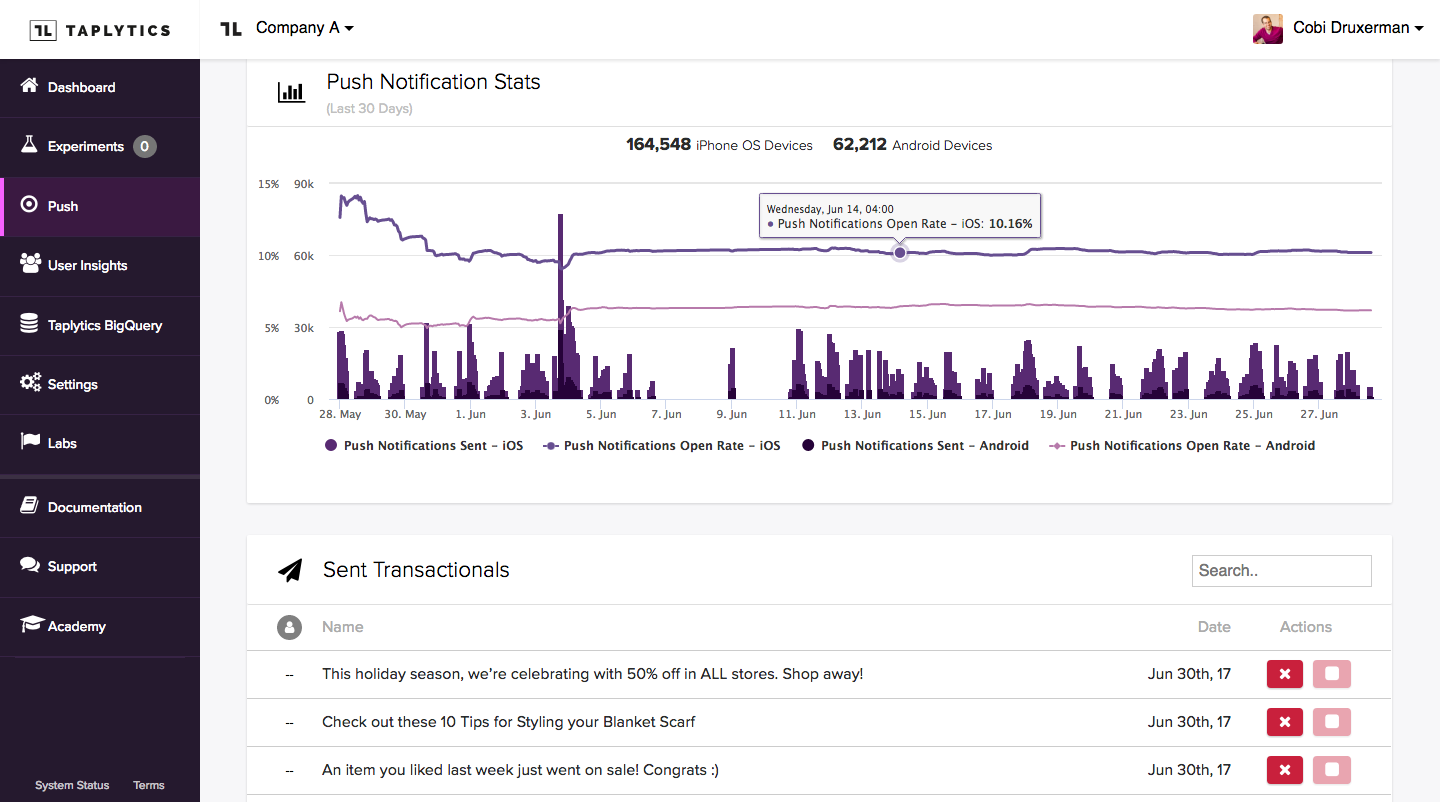1440x802 pixels.
Task: Open Settings gears icon
Action: [x=30, y=383]
